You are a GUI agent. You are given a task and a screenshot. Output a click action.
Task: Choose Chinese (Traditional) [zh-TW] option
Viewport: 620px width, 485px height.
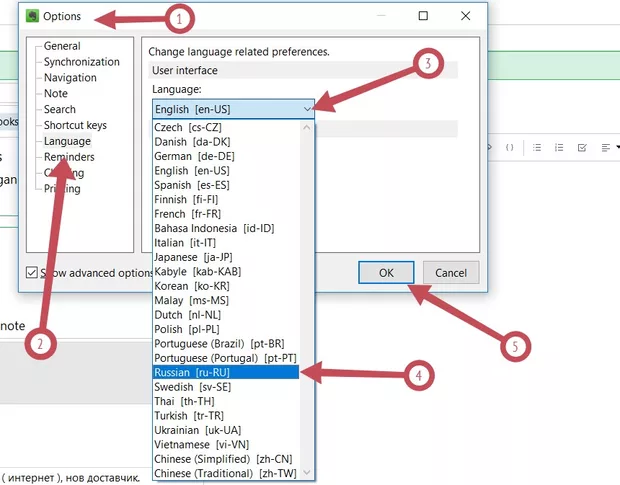226,473
